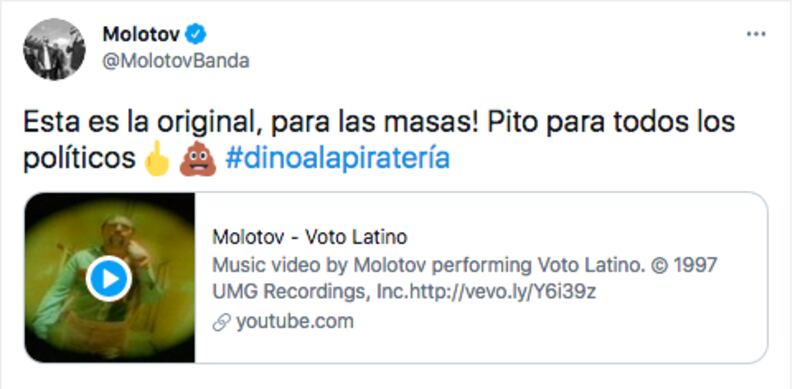Open the #dinoalapiratería hashtag
800x389 pixels.
(x=337, y=158)
